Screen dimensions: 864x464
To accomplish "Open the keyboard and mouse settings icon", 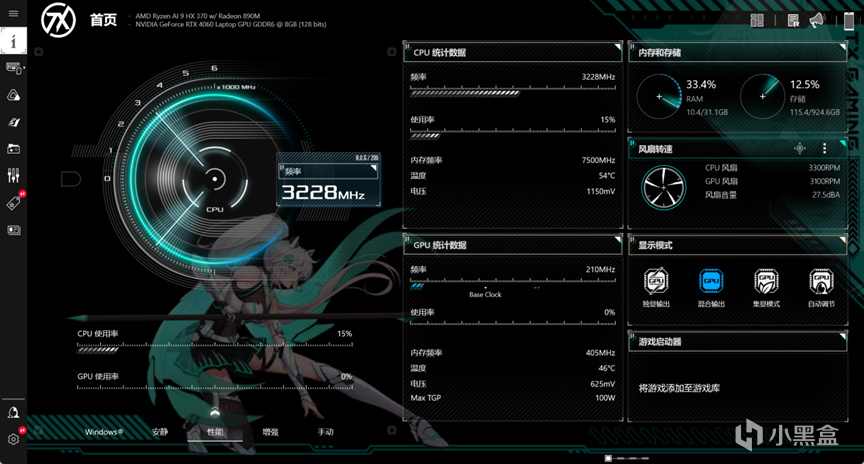I will [14, 68].
